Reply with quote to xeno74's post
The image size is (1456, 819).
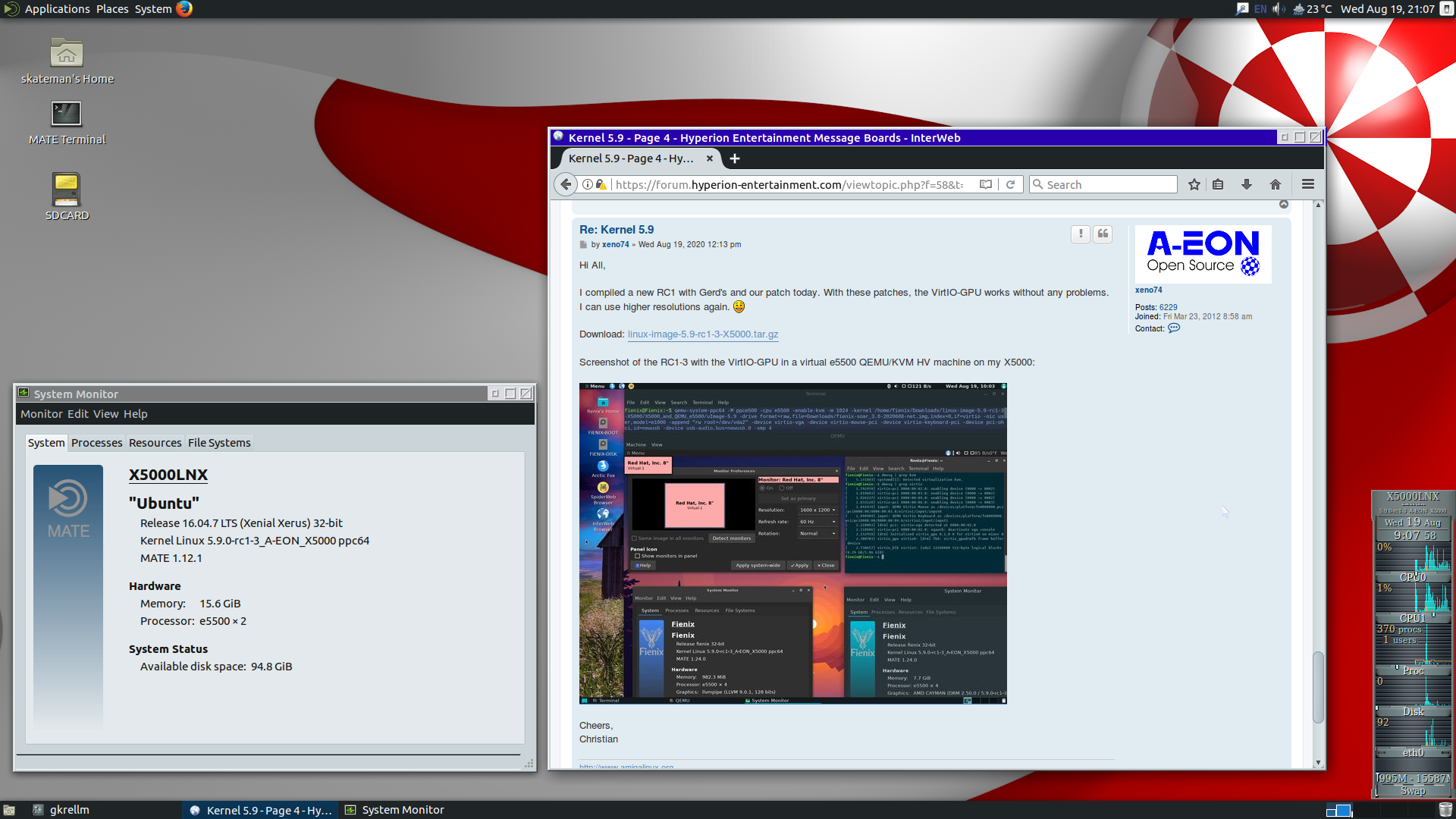tap(1103, 234)
